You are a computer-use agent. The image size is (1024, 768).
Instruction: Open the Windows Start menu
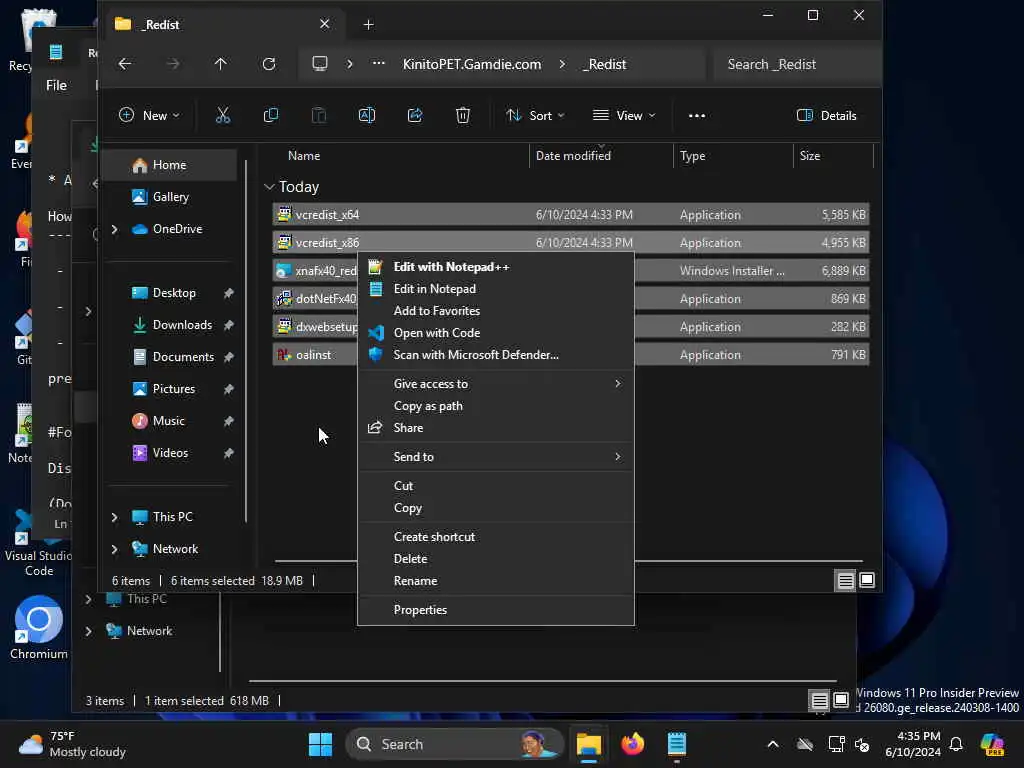[320, 744]
